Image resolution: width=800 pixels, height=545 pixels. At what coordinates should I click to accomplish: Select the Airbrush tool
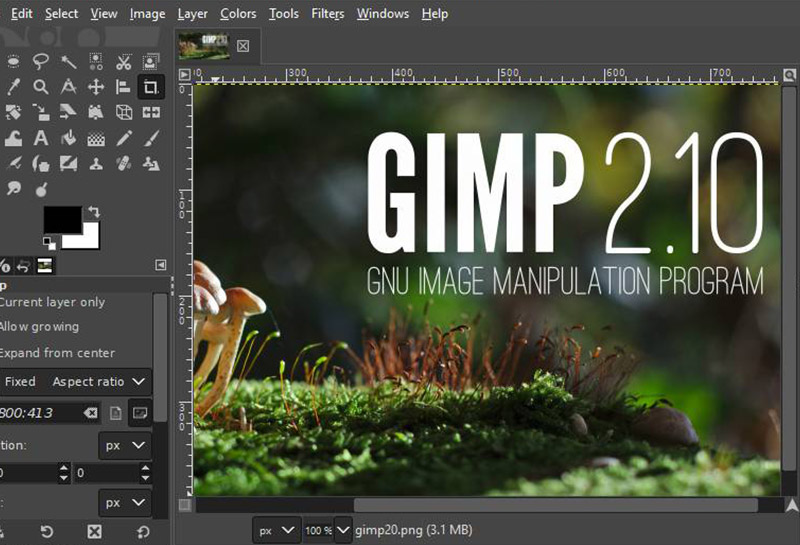(13, 164)
